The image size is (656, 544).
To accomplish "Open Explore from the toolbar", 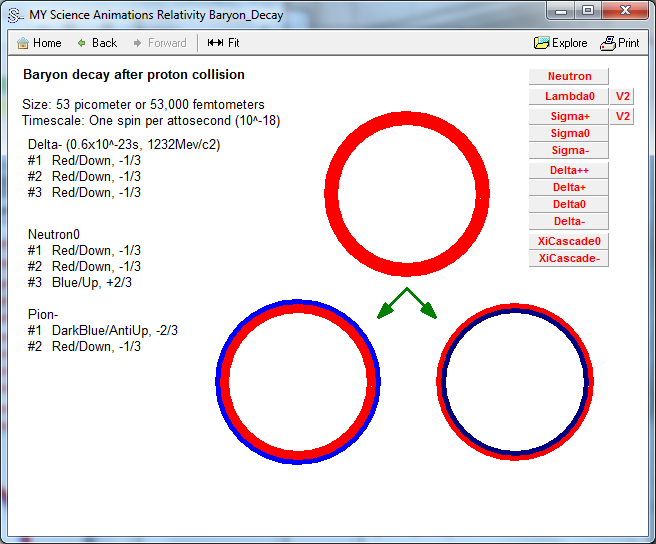I will [542, 43].
